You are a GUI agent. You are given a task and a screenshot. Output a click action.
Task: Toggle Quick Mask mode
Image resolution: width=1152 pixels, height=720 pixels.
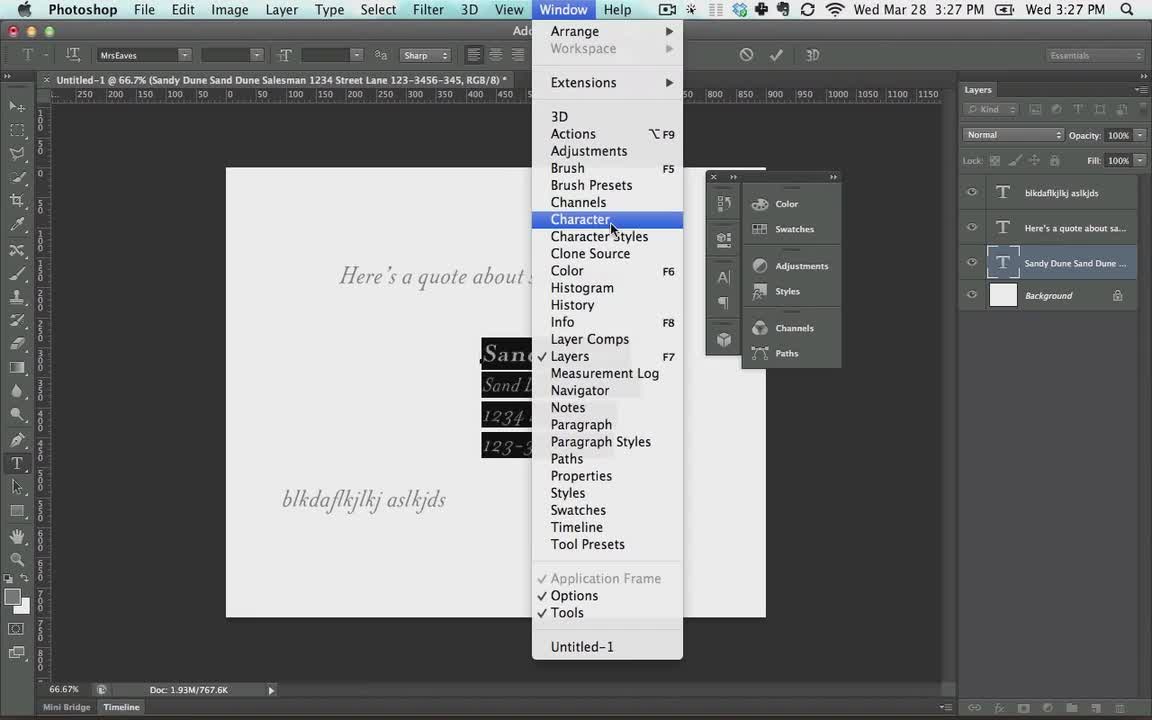tap(16, 629)
